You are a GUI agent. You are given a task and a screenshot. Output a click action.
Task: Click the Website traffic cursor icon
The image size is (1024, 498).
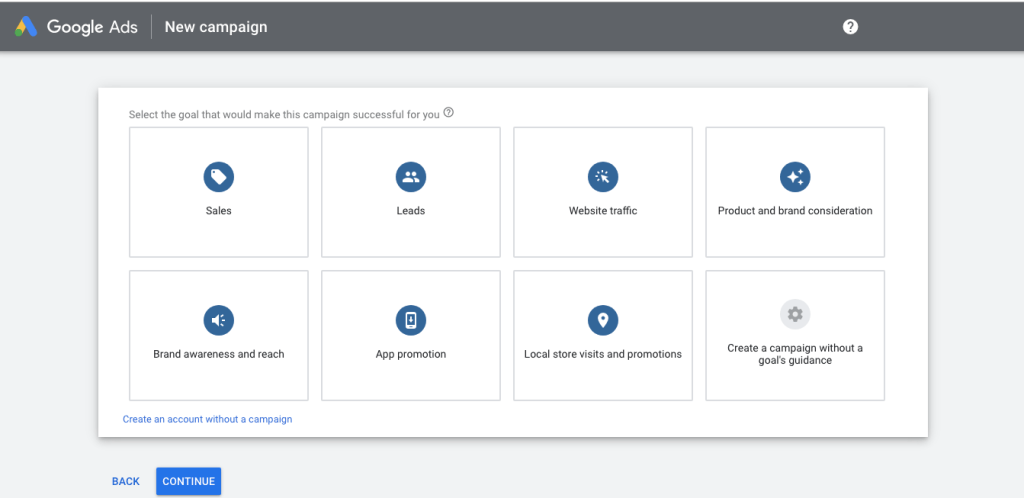[x=602, y=177]
